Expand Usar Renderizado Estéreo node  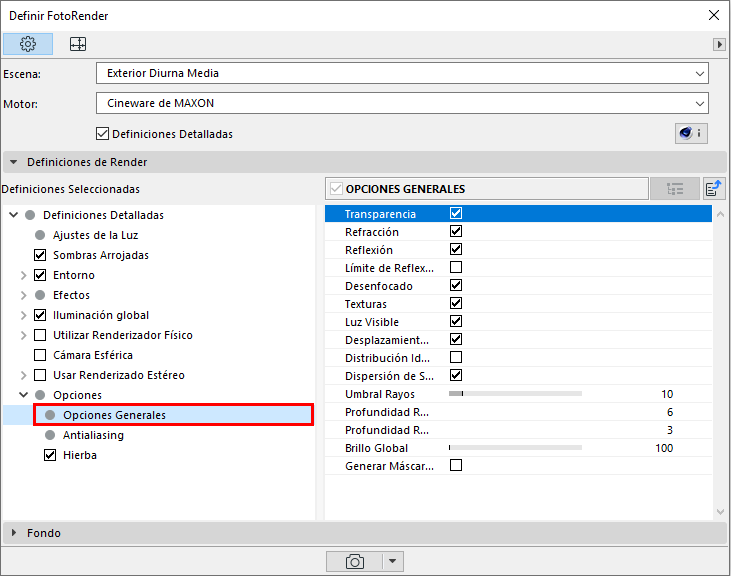(x=24, y=376)
